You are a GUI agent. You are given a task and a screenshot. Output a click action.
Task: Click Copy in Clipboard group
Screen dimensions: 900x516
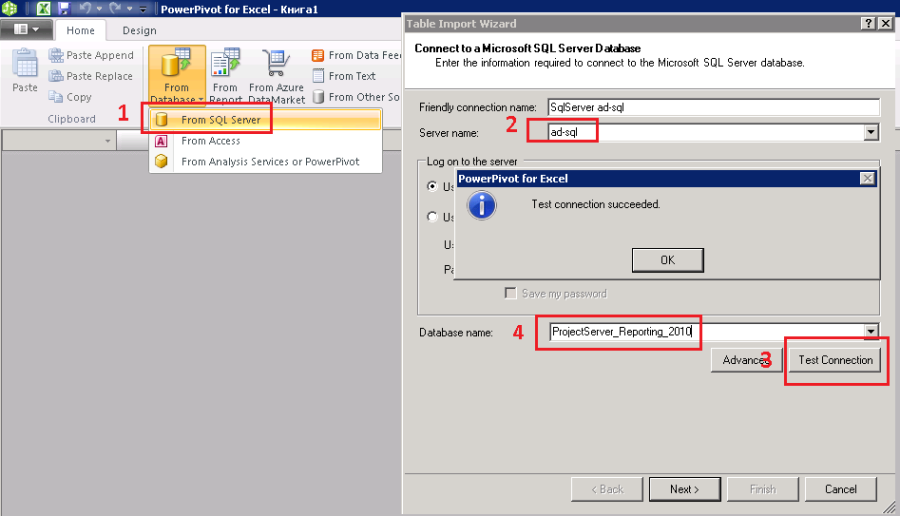pos(70,97)
